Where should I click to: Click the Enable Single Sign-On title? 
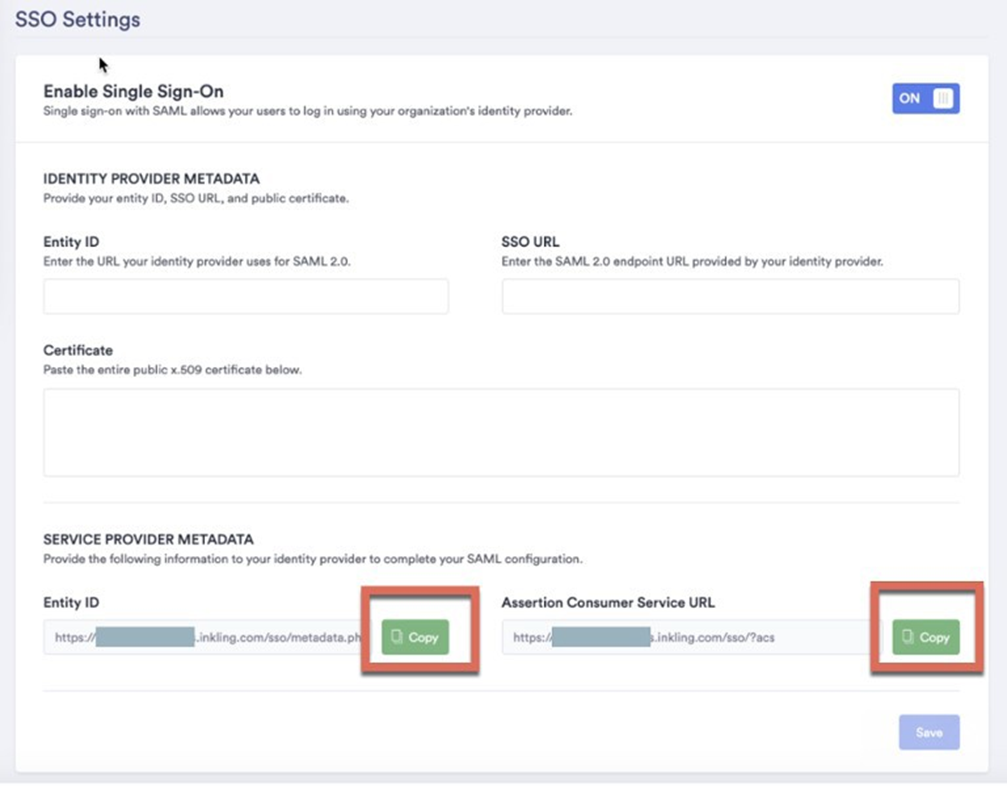click(x=133, y=92)
